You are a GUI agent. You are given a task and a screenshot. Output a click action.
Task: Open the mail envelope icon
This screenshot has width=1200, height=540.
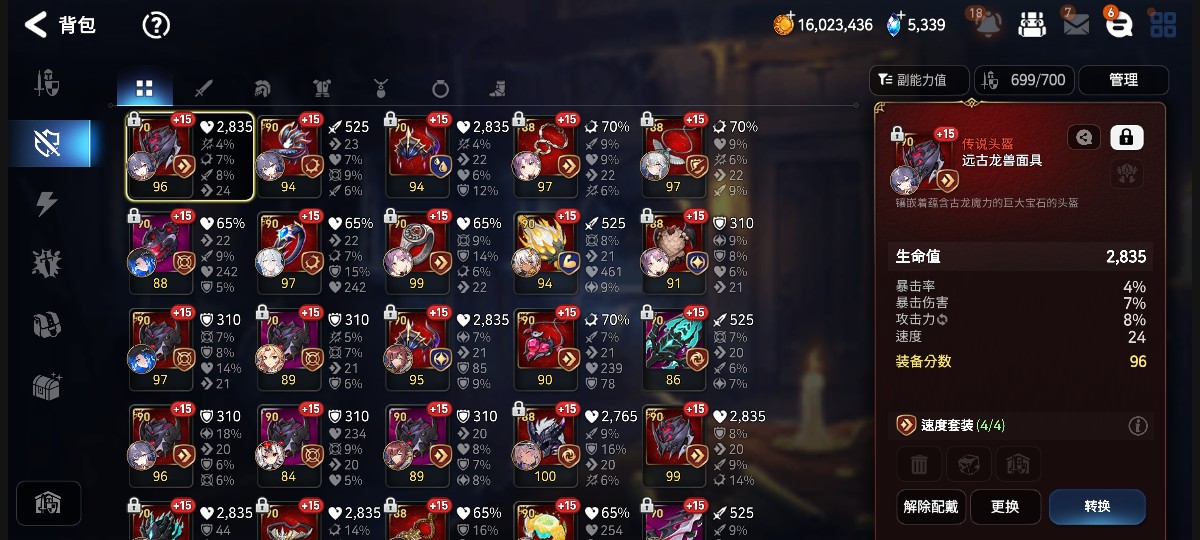(1076, 25)
